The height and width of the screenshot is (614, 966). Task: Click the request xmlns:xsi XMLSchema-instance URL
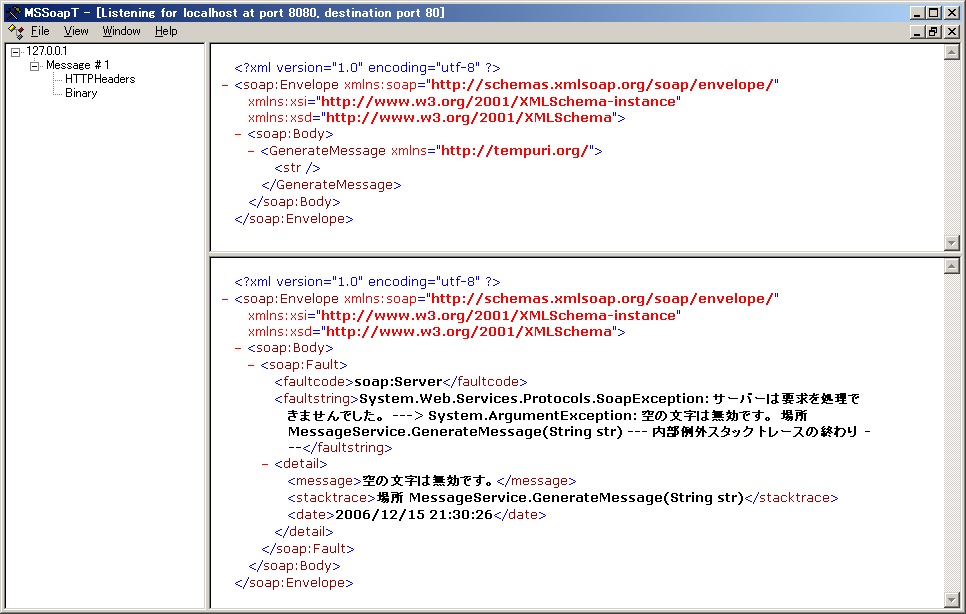point(498,102)
